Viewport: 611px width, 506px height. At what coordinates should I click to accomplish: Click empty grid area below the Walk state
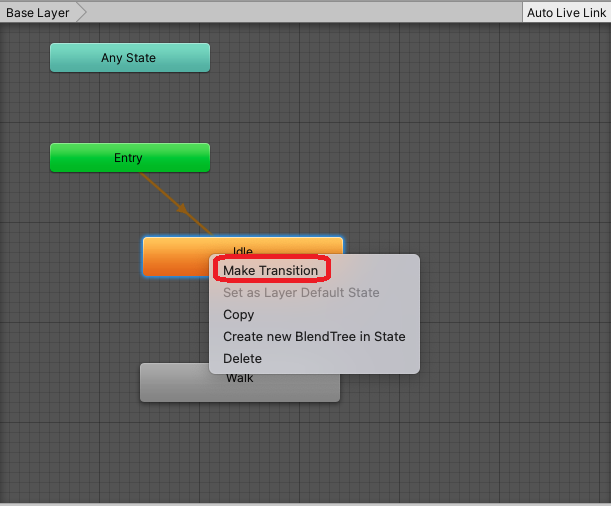(240, 450)
